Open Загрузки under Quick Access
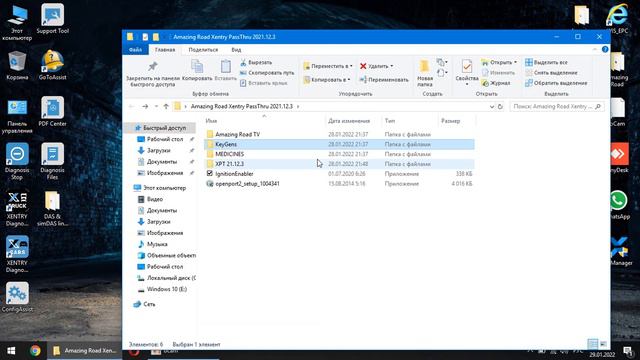This screenshot has width=640, height=360. (x=158, y=150)
